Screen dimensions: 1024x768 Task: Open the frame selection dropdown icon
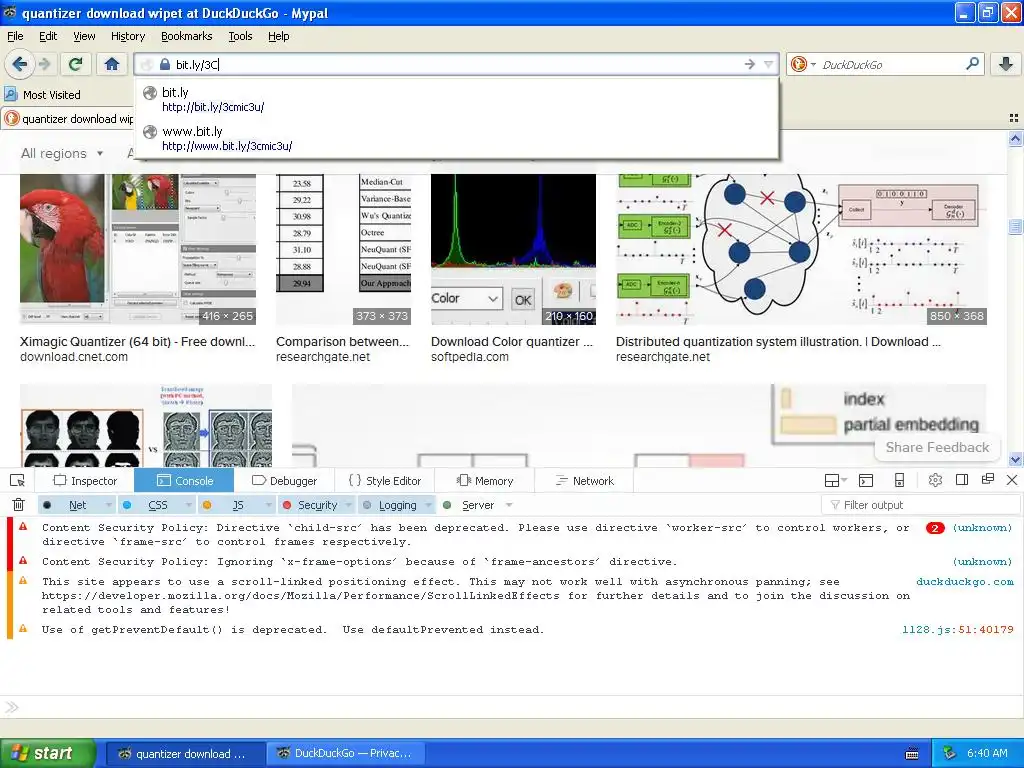pos(835,481)
